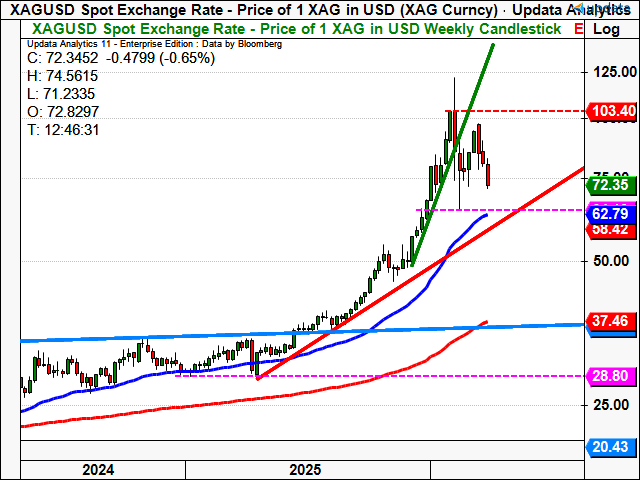This screenshot has height=480, width=640.
Task: Select the red 37.46 price tag
Action: (609, 321)
